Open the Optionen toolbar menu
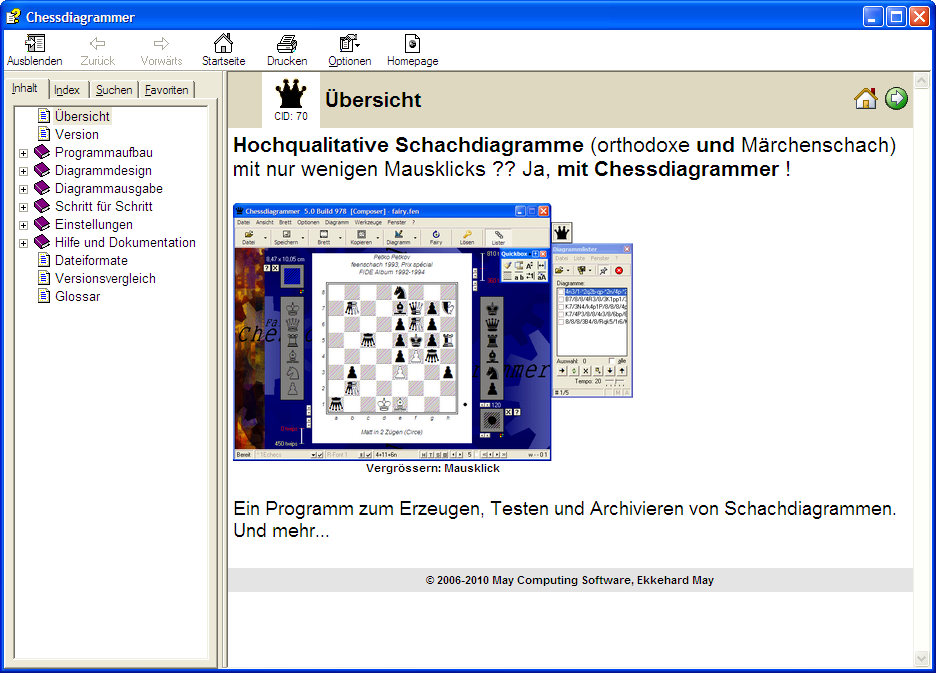 350,51
